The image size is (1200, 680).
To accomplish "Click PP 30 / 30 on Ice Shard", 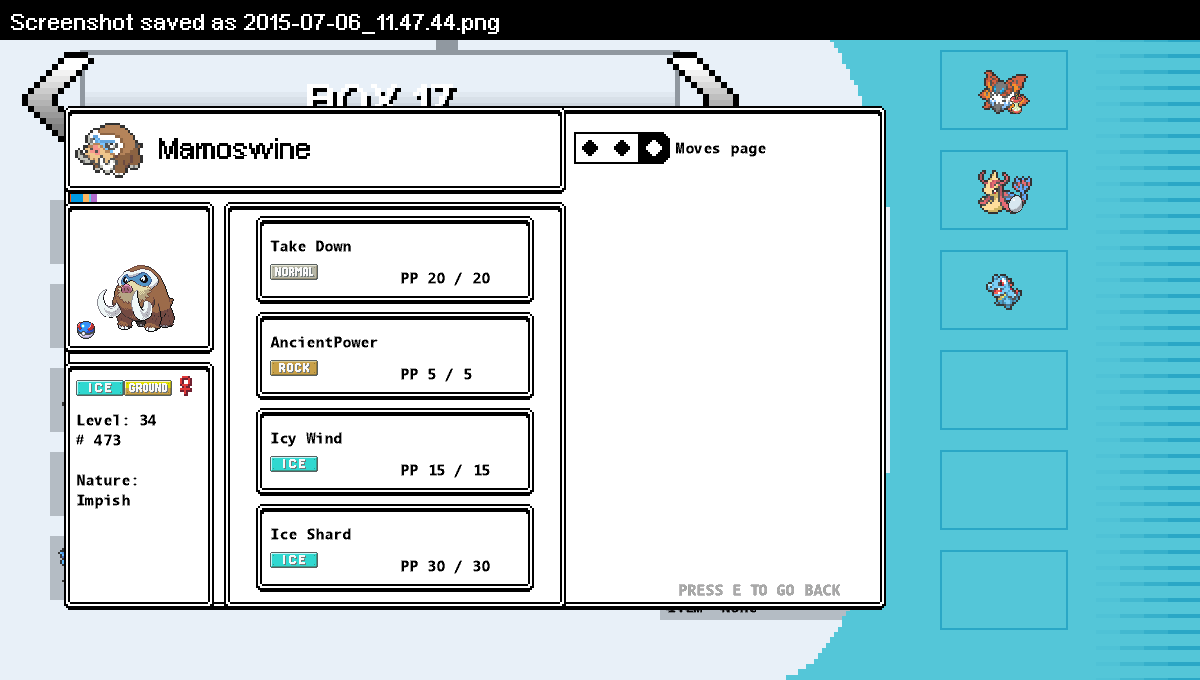I will 445,566.
